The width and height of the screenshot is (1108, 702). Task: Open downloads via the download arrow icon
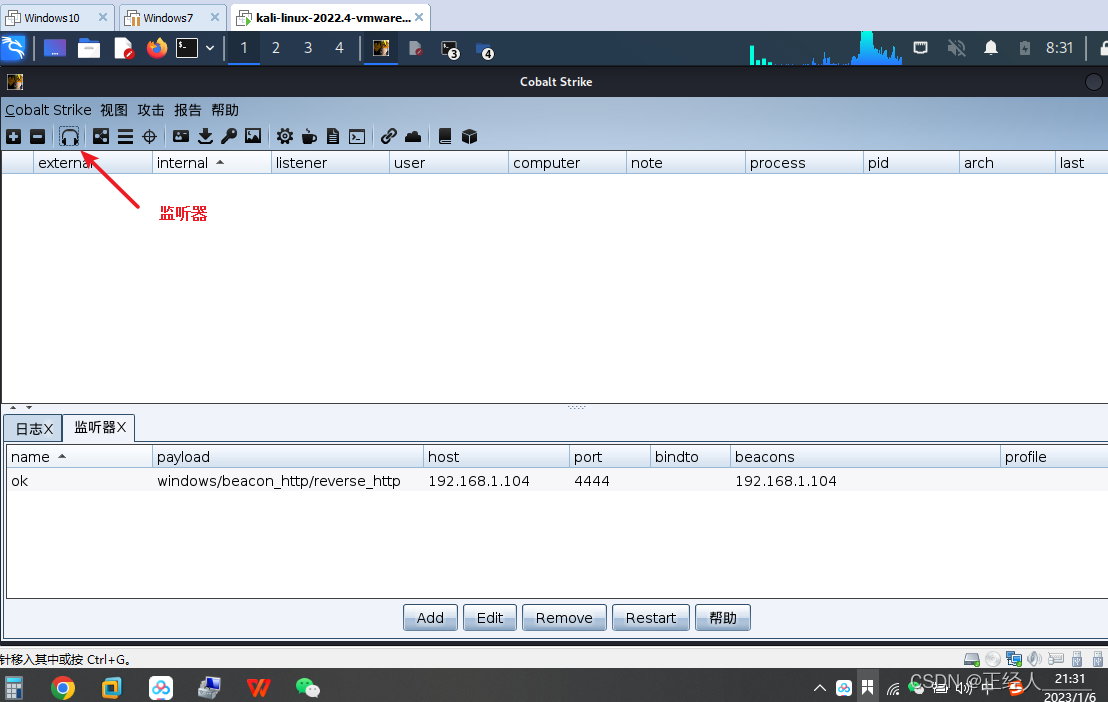pos(205,136)
